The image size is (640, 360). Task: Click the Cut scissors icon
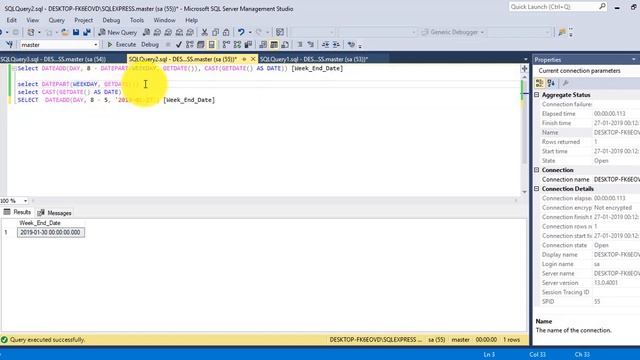point(204,32)
